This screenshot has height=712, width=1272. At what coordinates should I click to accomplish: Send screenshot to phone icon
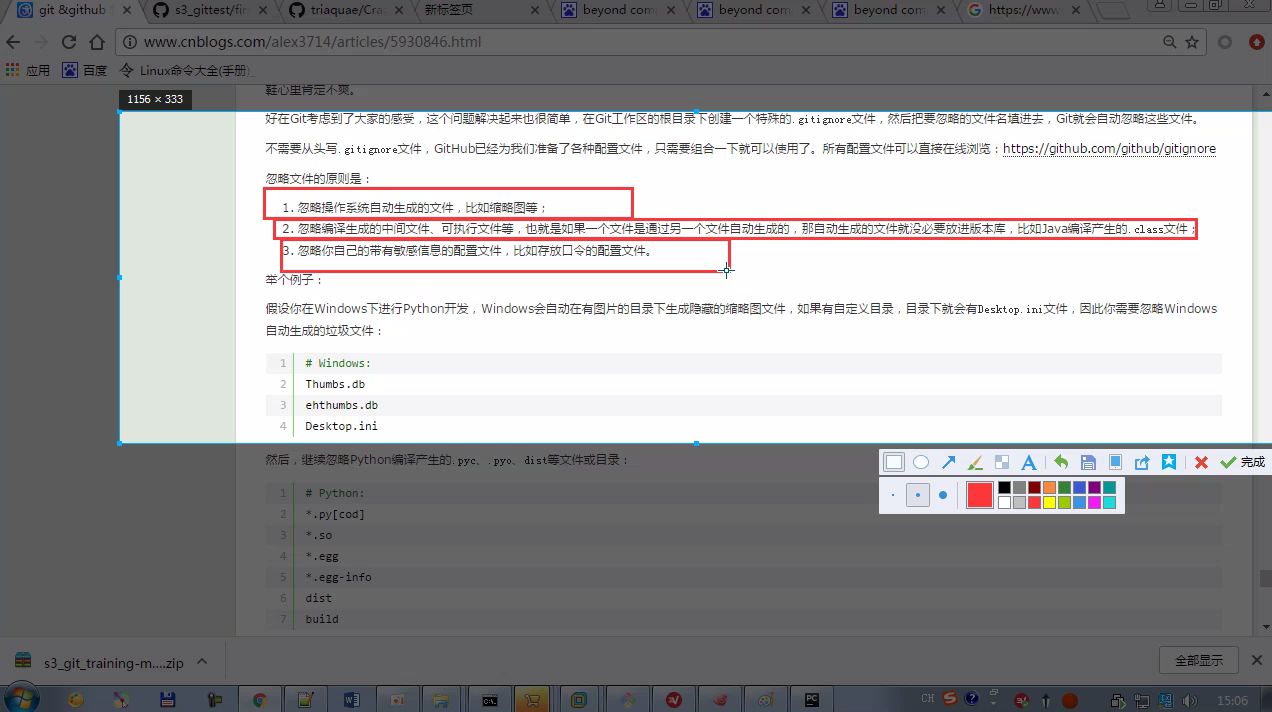point(1115,462)
